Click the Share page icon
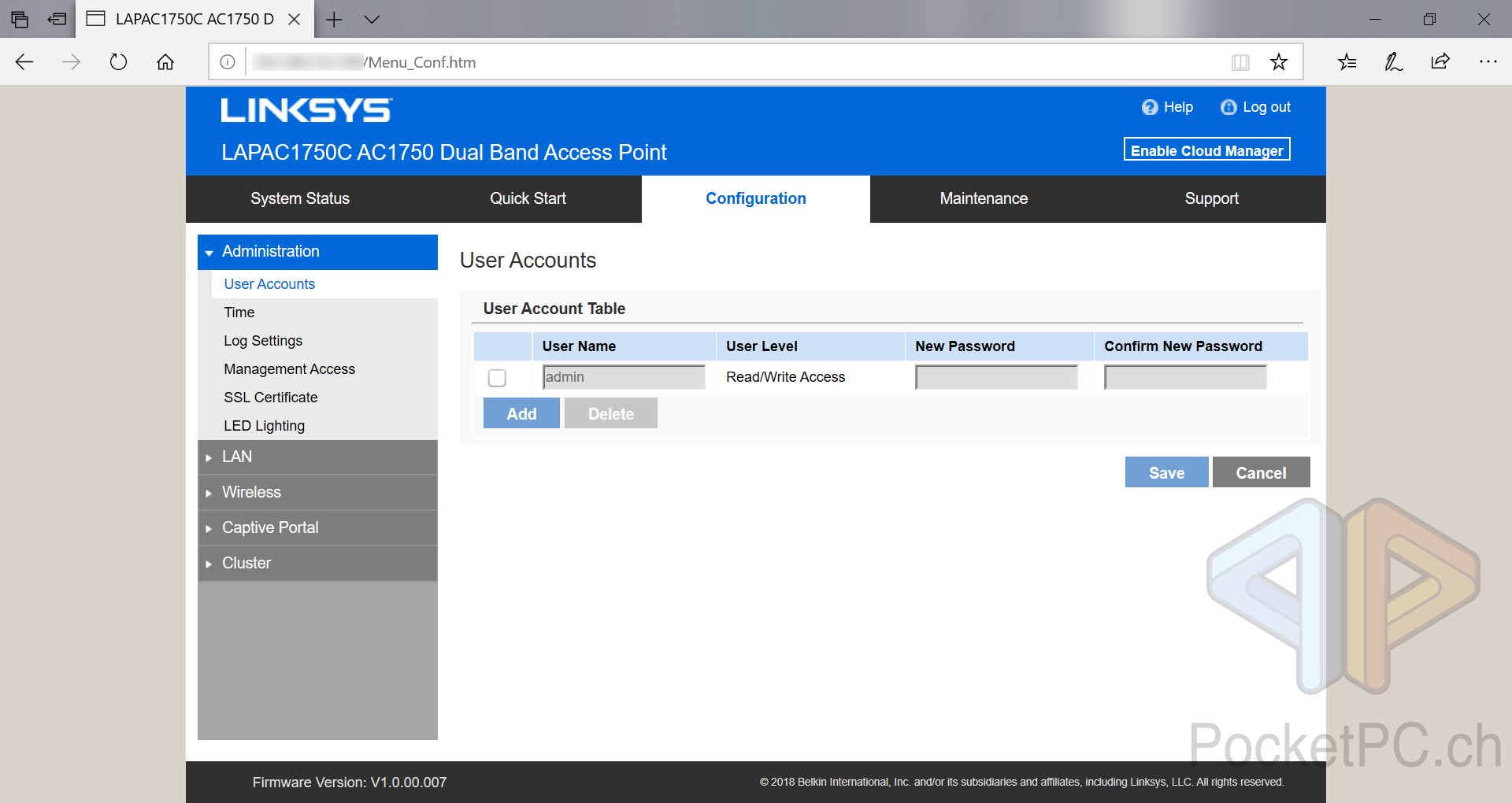This screenshot has width=1512, height=803. tap(1440, 62)
